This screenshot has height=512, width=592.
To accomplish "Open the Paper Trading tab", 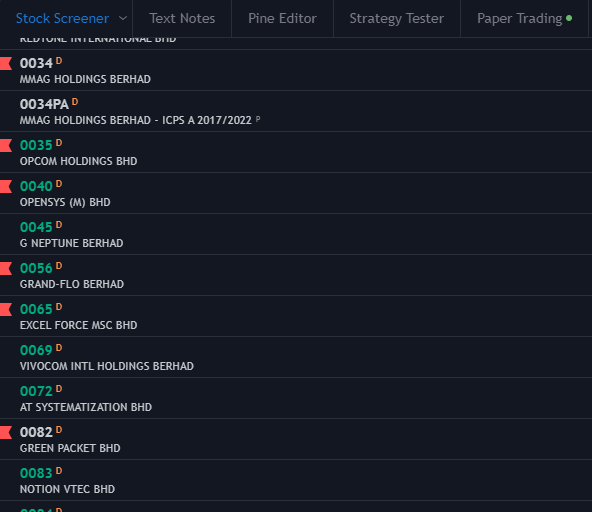I will [x=524, y=19].
